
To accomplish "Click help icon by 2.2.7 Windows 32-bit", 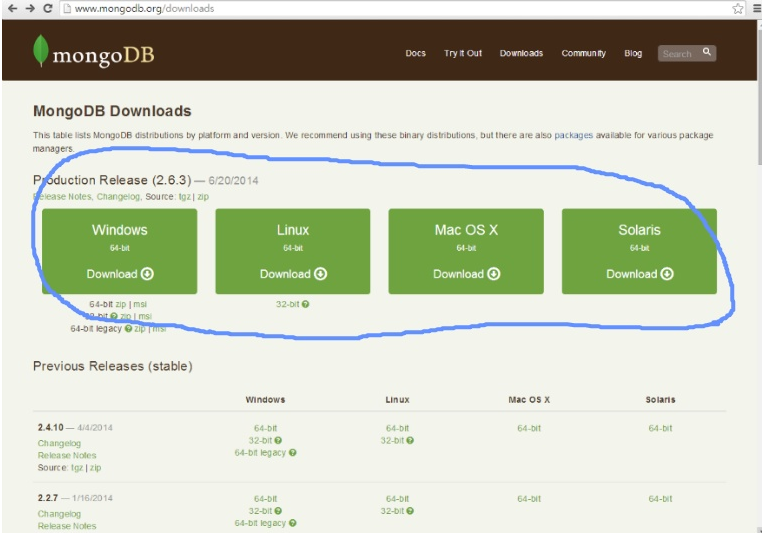I will (278, 511).
